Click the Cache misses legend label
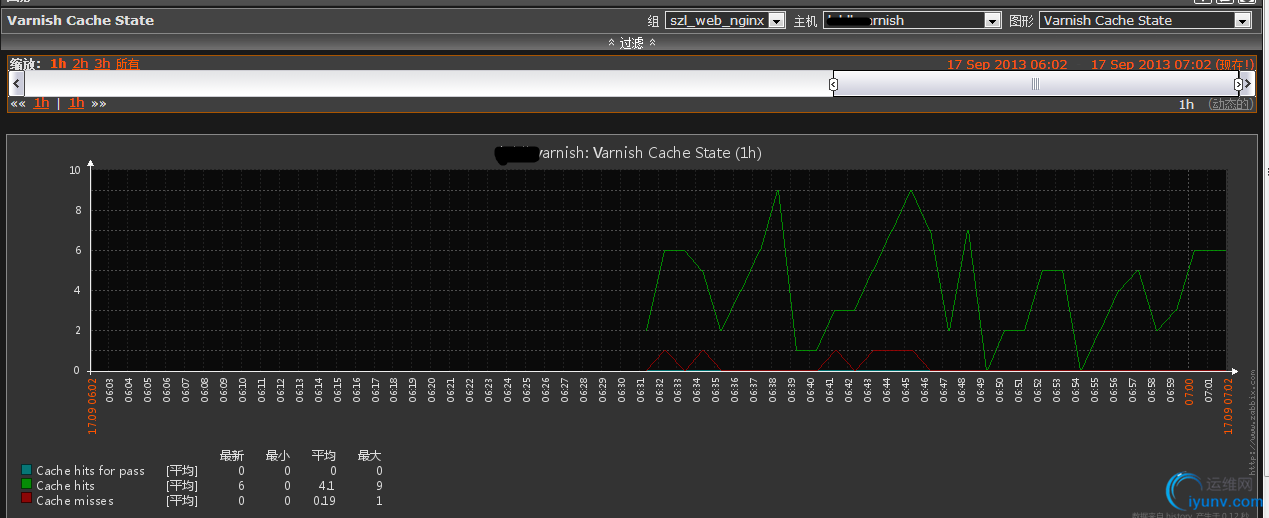 pyautogui.click(x=75, y=500)
